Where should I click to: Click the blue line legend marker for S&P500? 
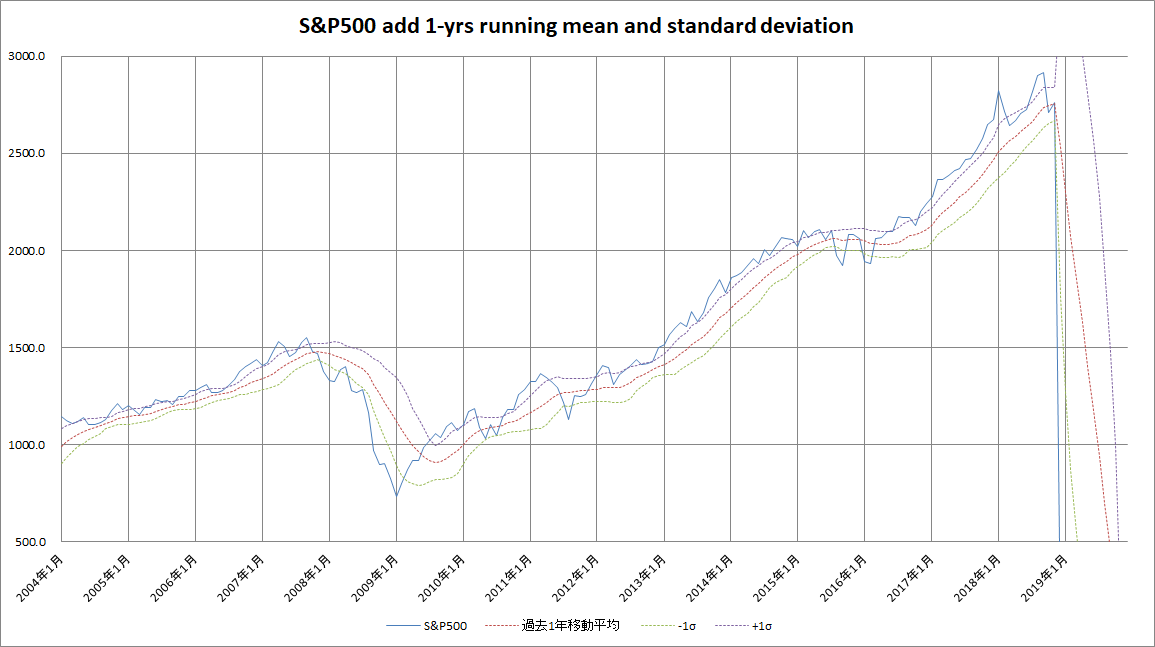point(403,626)
